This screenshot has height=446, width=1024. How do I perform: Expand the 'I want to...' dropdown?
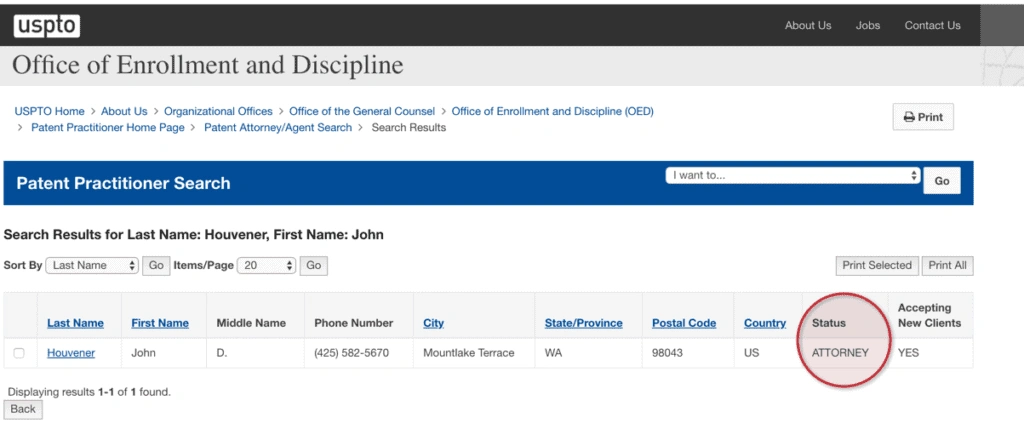click(793, 176)
